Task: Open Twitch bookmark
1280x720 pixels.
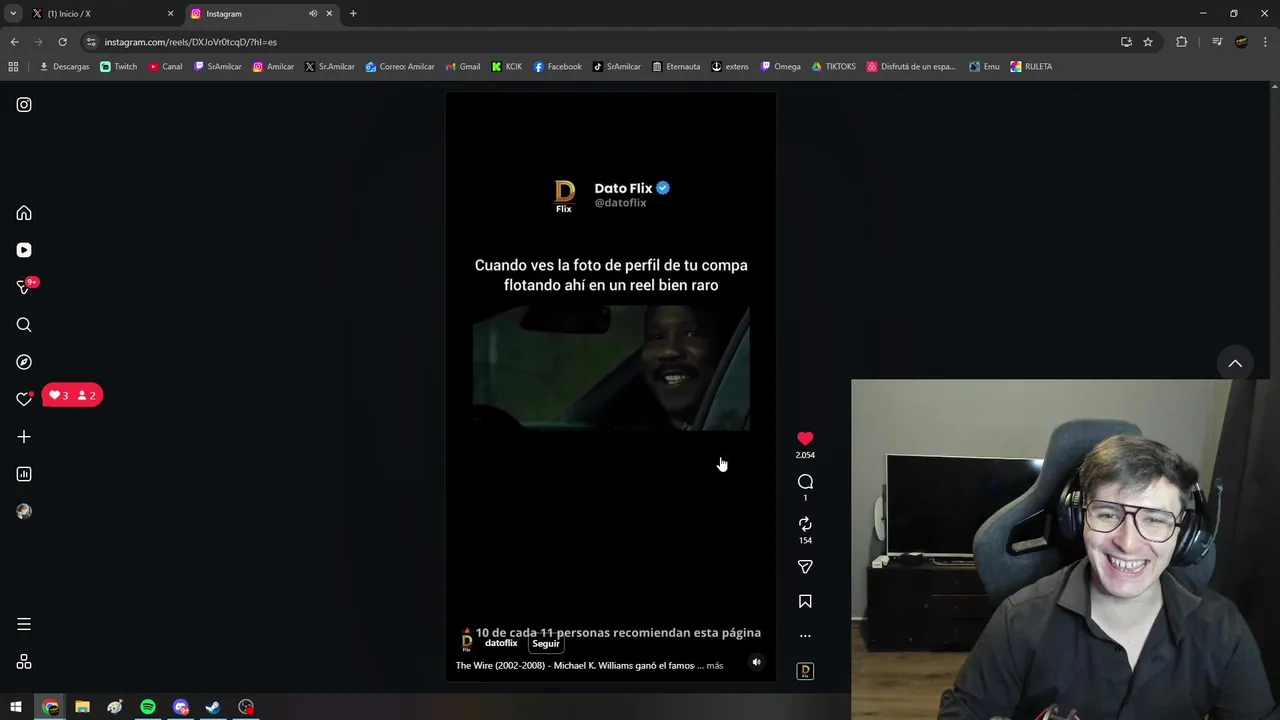Action: [x=119, y=67]
